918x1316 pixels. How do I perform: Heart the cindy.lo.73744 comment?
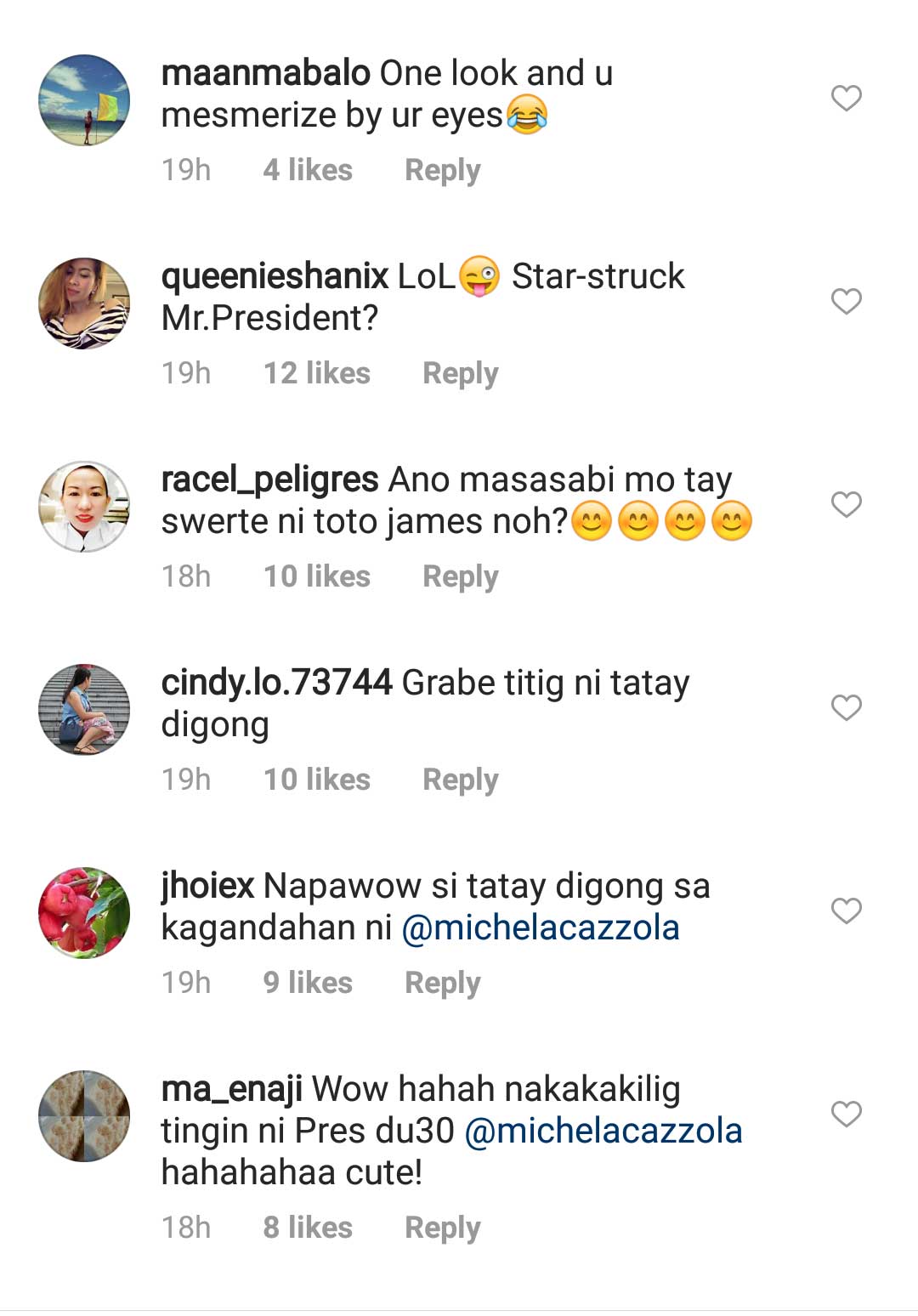[846, 707]
